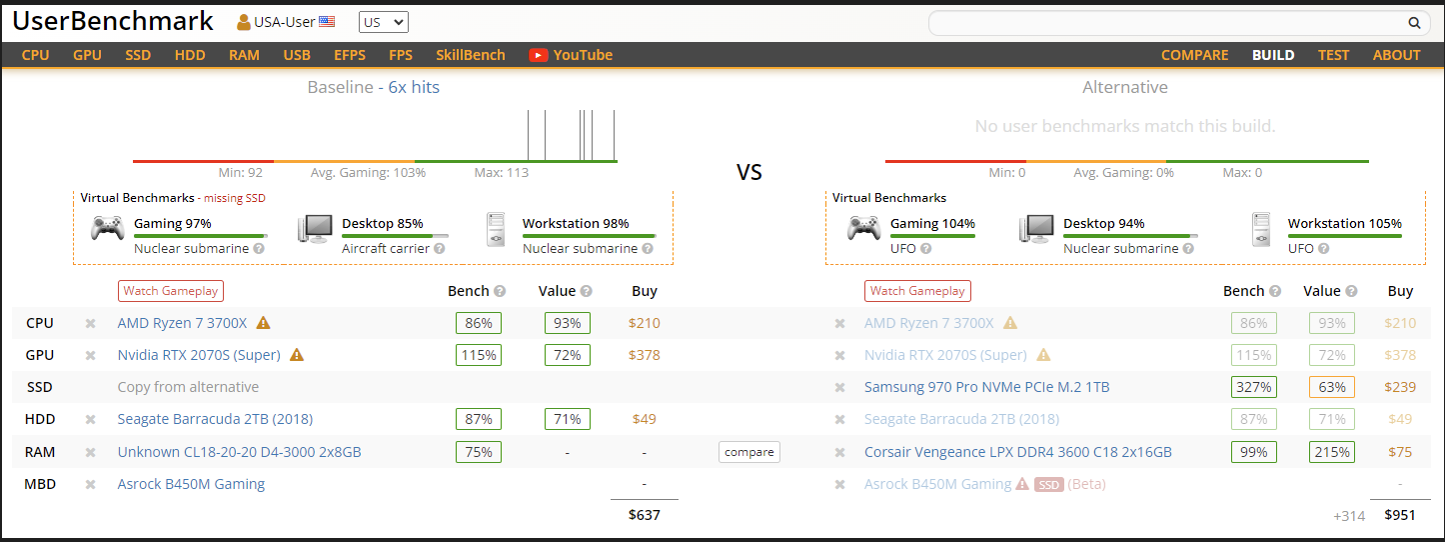Open Samsung 970 Pro NVMe link
Screen dimensions: 1445x542
[987, 387]
